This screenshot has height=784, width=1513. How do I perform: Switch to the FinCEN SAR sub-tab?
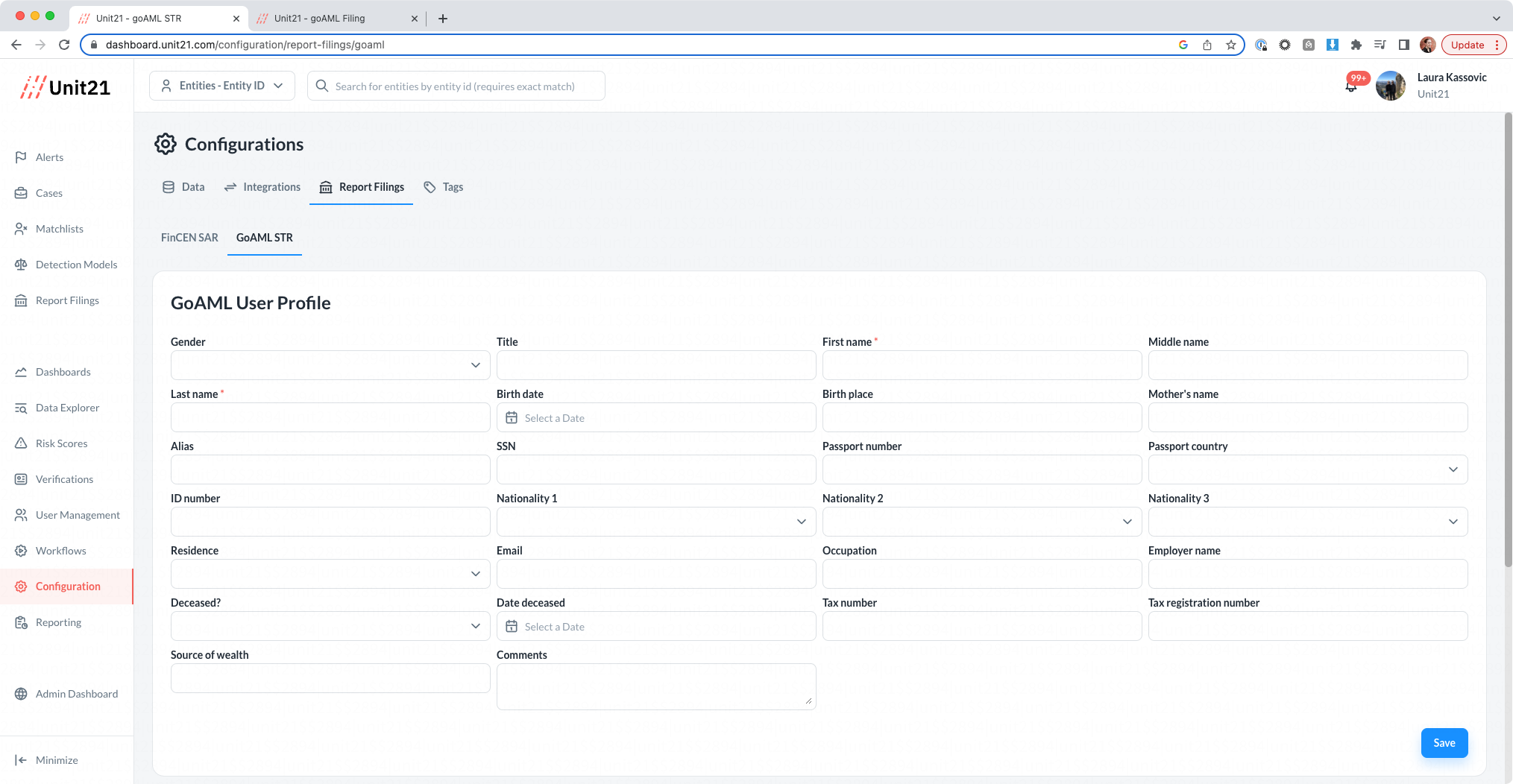click(x=189, y=238)
